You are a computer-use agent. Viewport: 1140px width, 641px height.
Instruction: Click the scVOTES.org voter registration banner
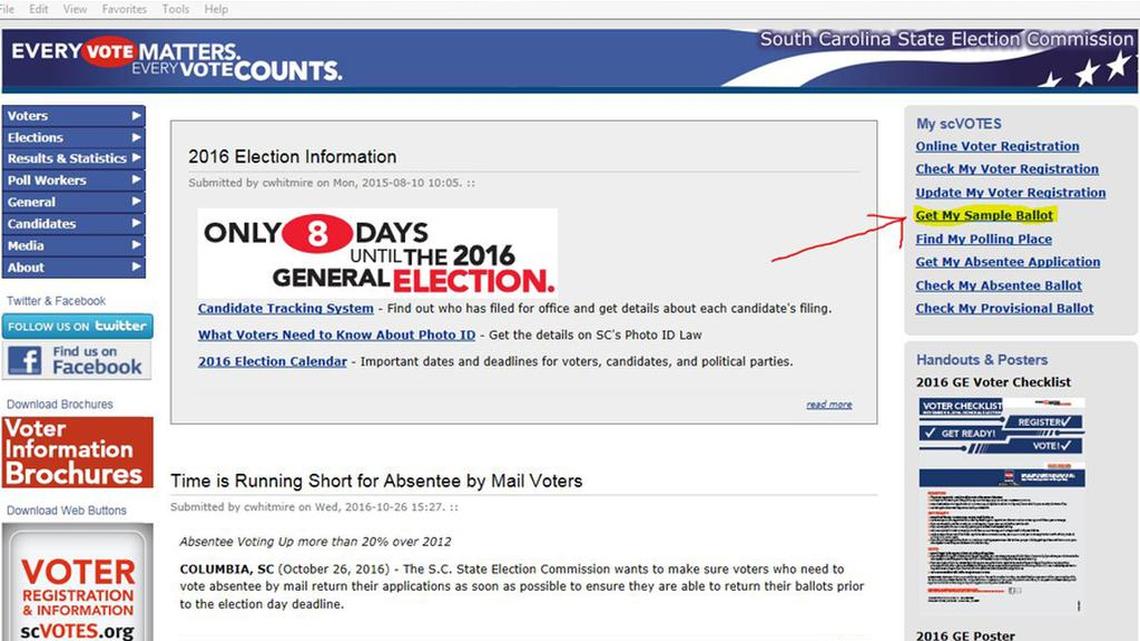point(77,585)
